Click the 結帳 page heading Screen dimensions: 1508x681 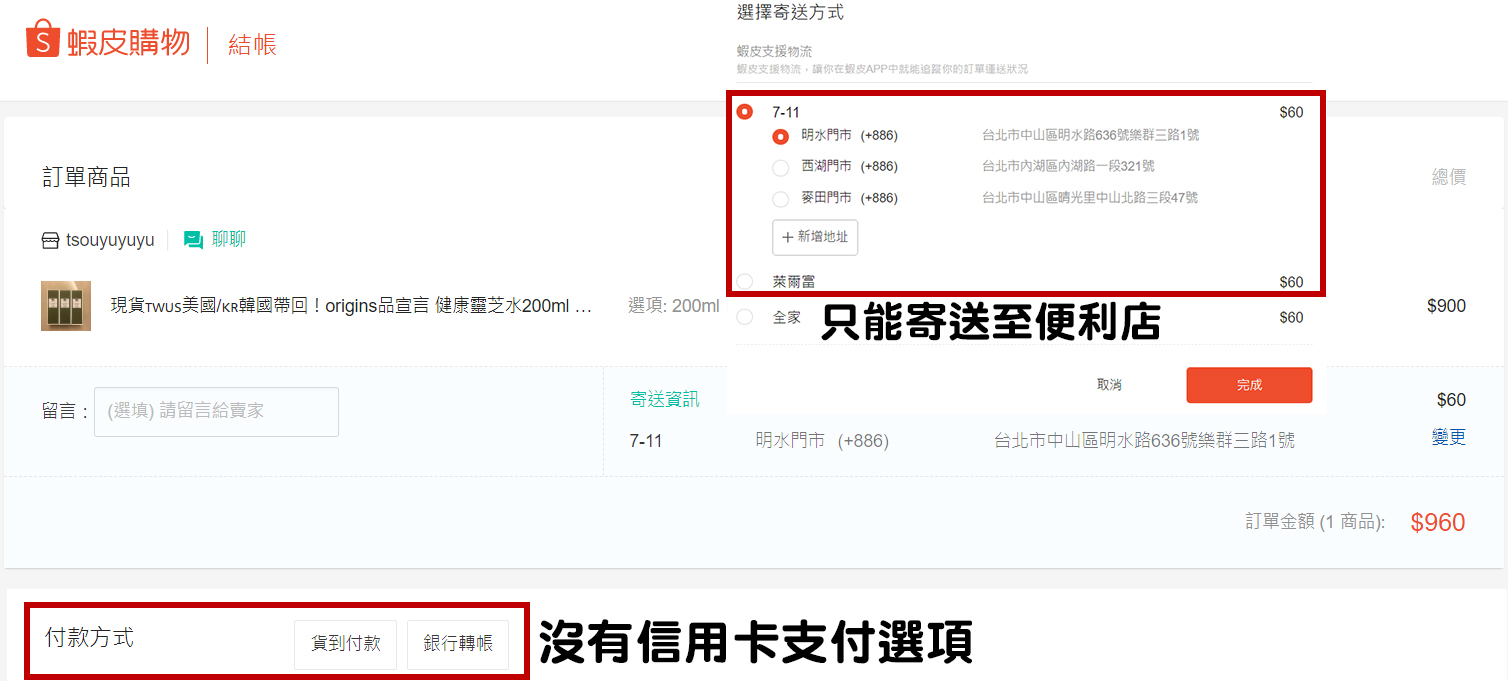pos(252,45)
